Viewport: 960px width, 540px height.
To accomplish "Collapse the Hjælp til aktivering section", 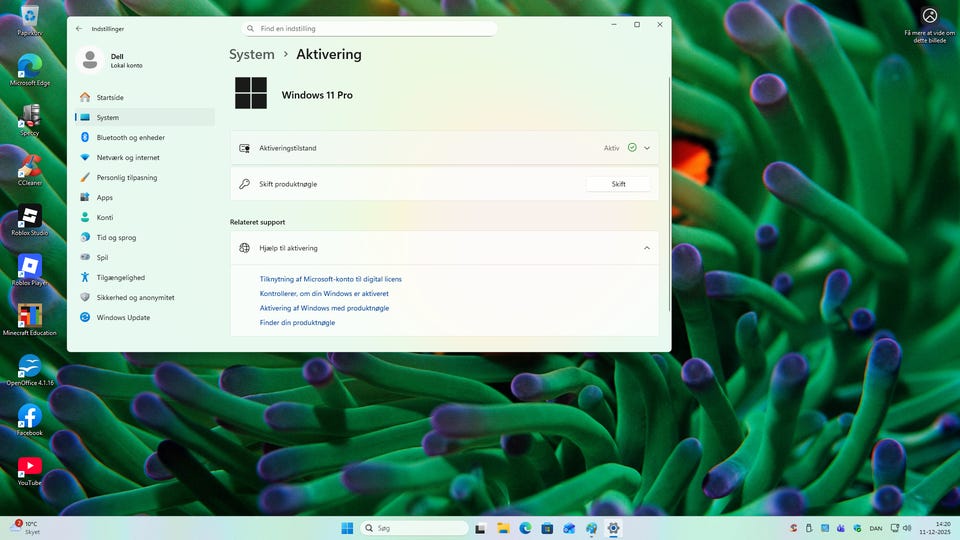I will click(647, 248).
